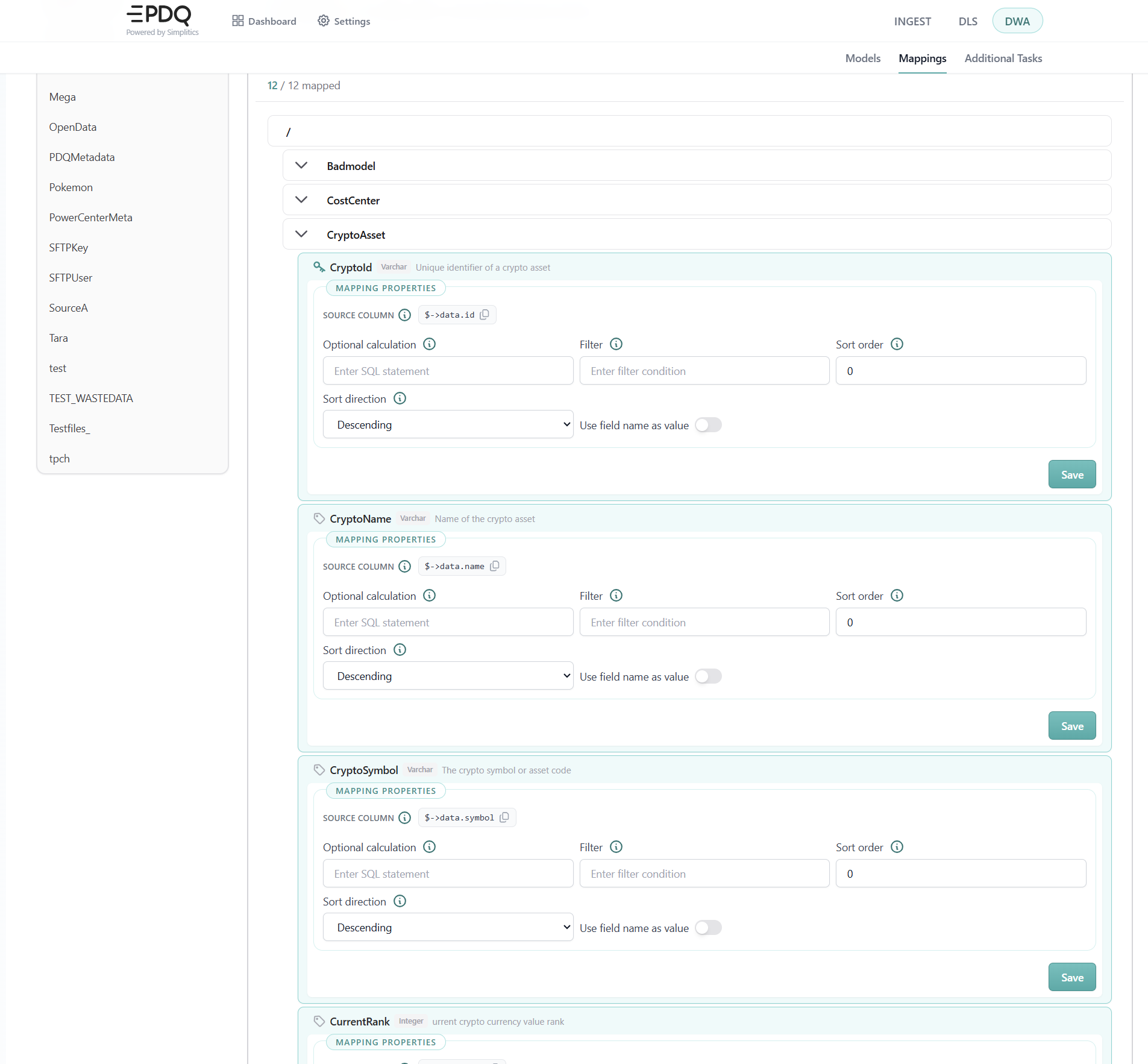Show info for CryptoName Source Column
This screenshot has width=1148, height=1064.
click(x=405, y=566)
